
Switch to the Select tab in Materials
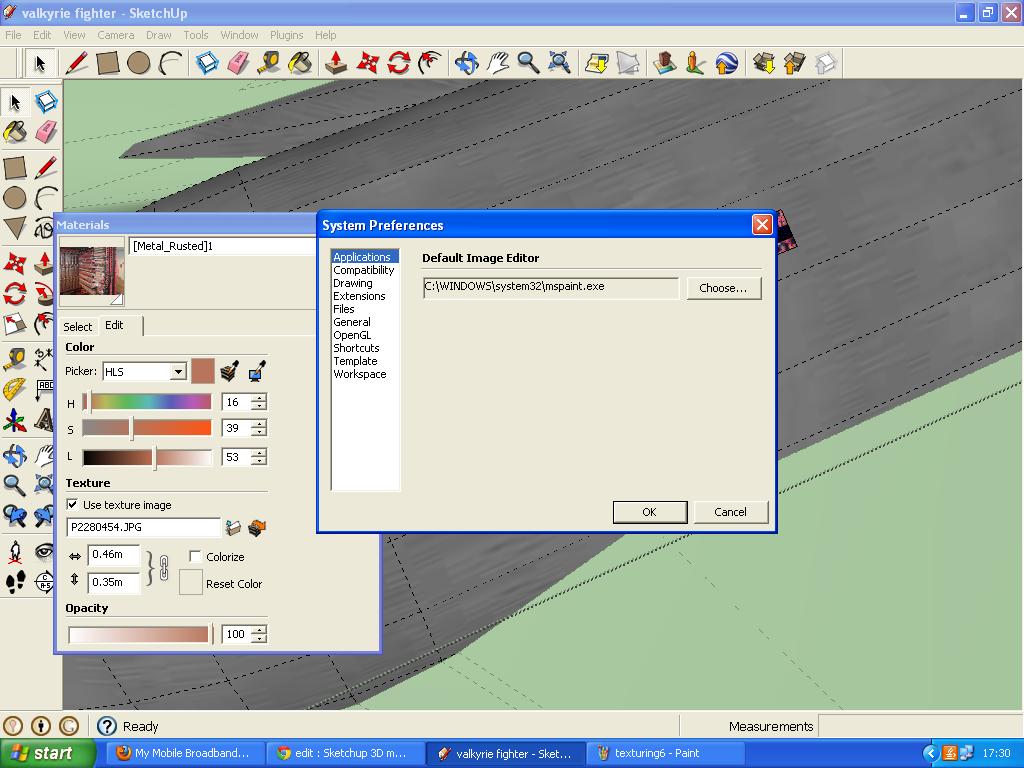[77, 325]
